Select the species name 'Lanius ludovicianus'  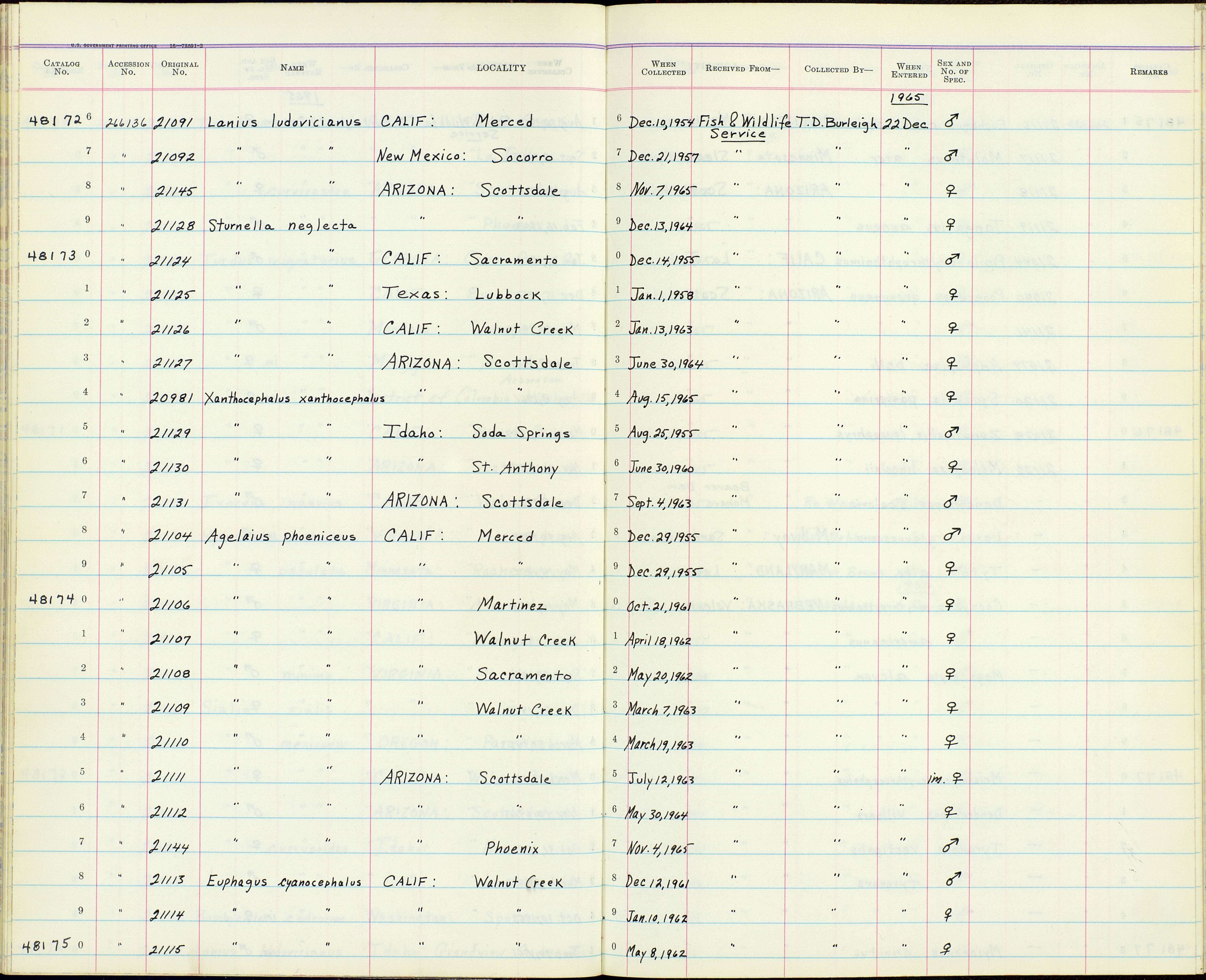click(x=284, y=122)
